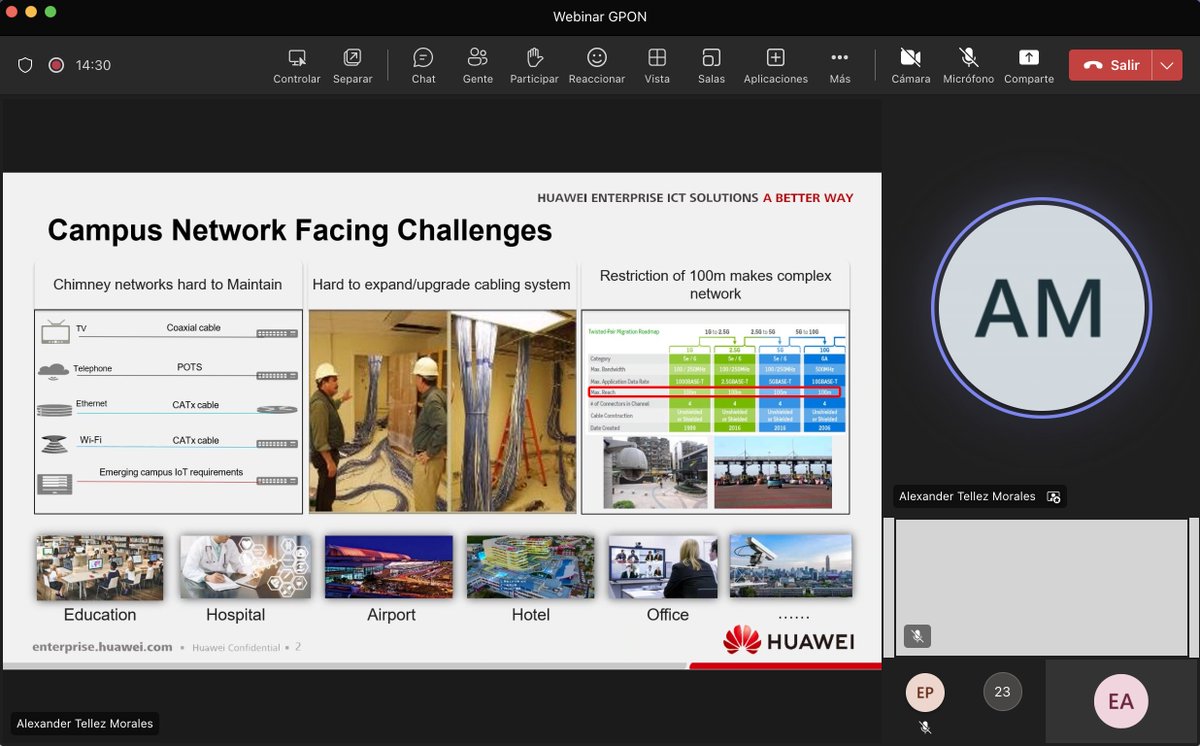Send a reaction with Reaccionar

point(596,64)
